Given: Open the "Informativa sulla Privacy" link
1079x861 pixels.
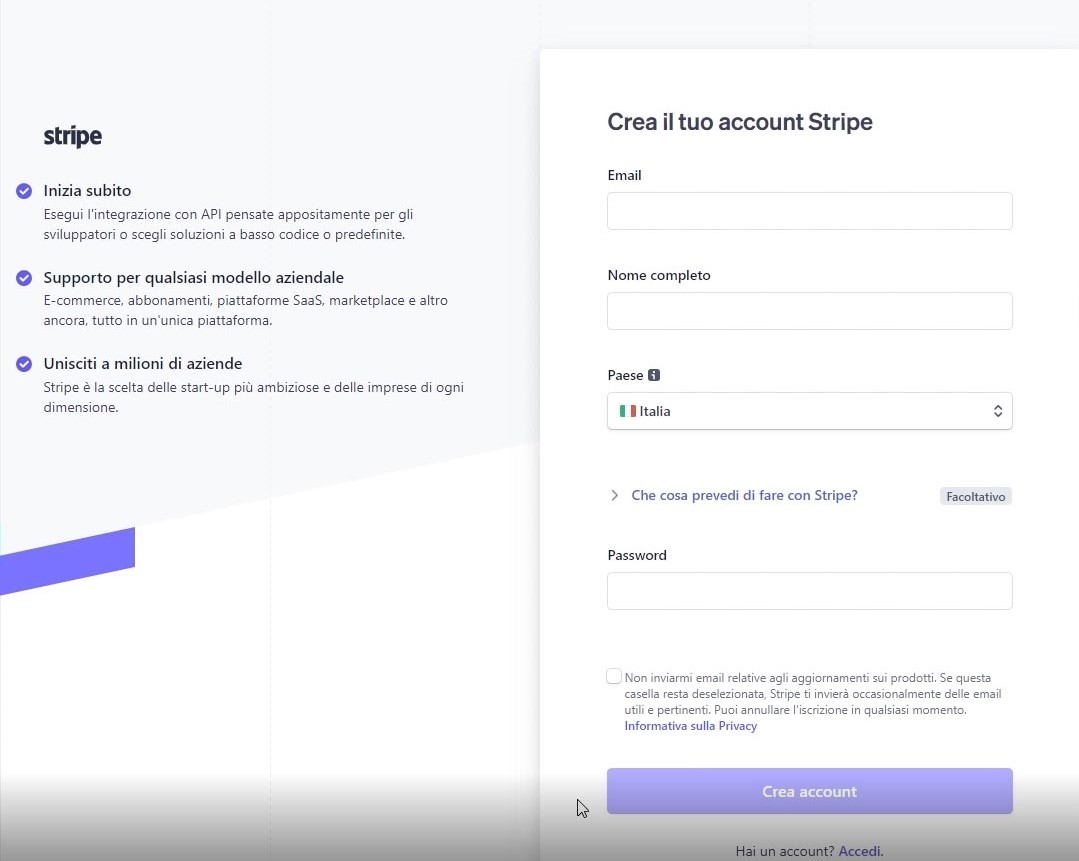Looking at the screenshot, I should coord(690,726).
